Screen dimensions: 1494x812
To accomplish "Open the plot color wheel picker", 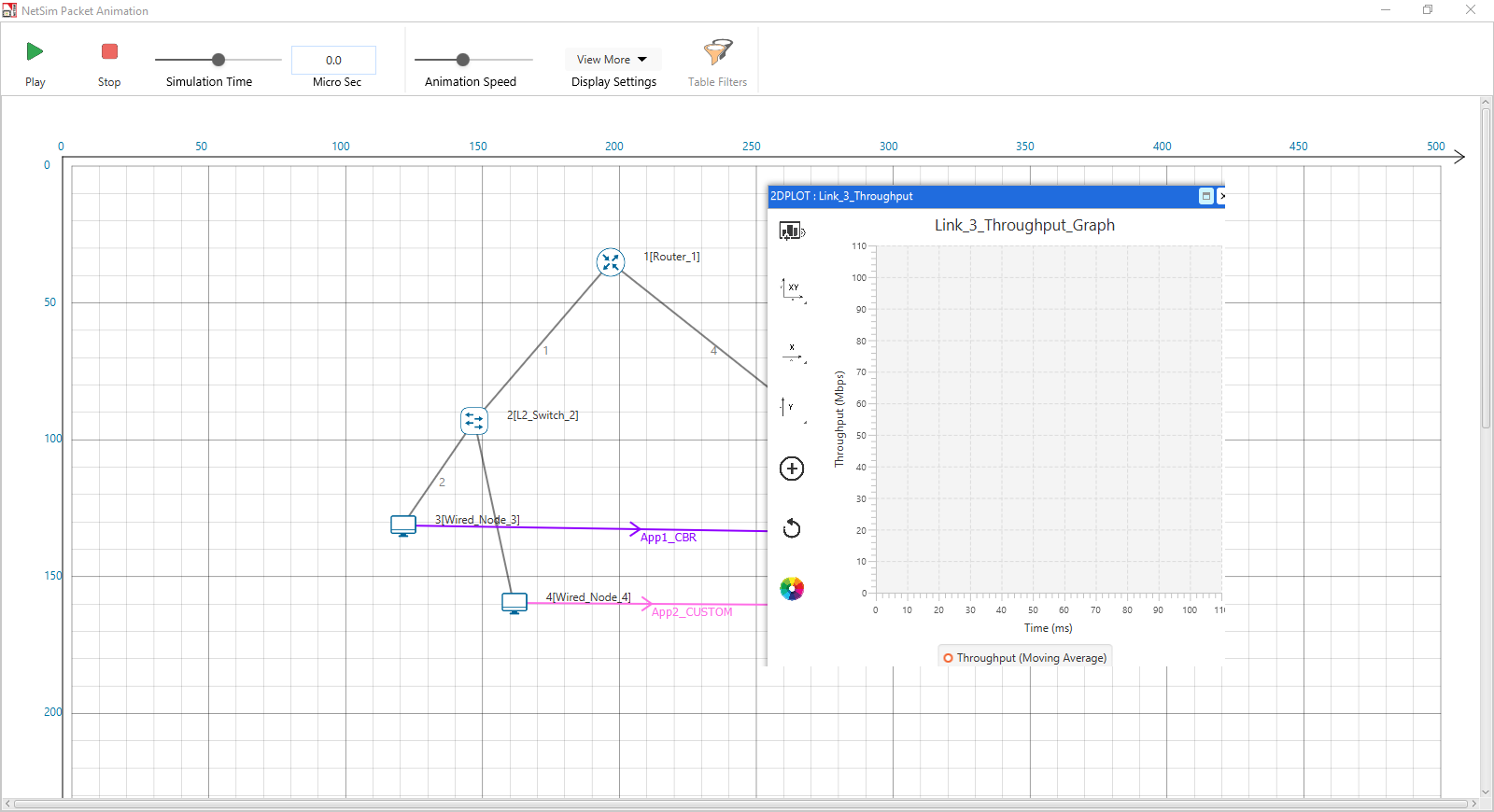I will click(x=792, y=589).
